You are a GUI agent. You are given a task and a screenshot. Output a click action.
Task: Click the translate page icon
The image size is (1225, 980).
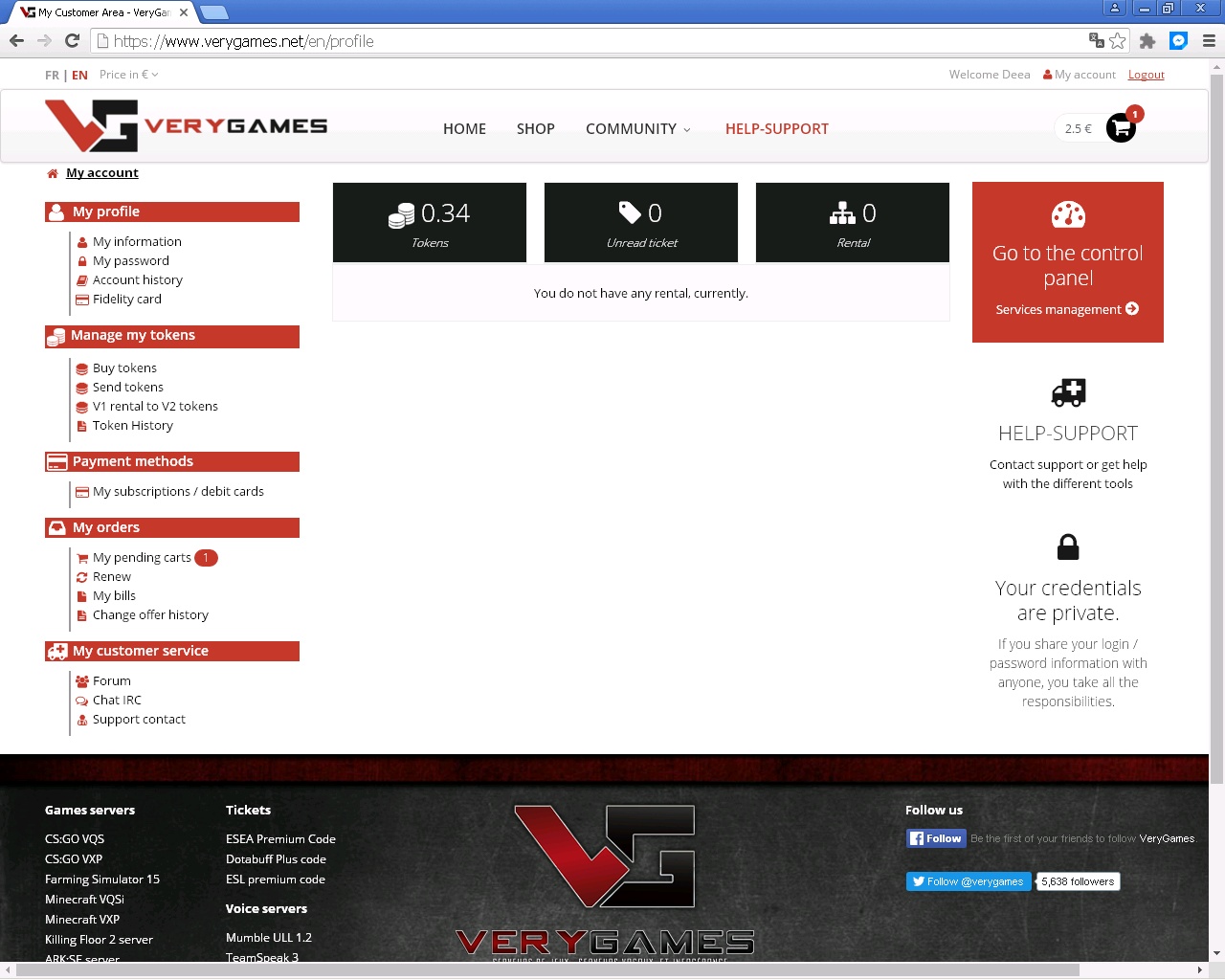(x=1097, y=40)
